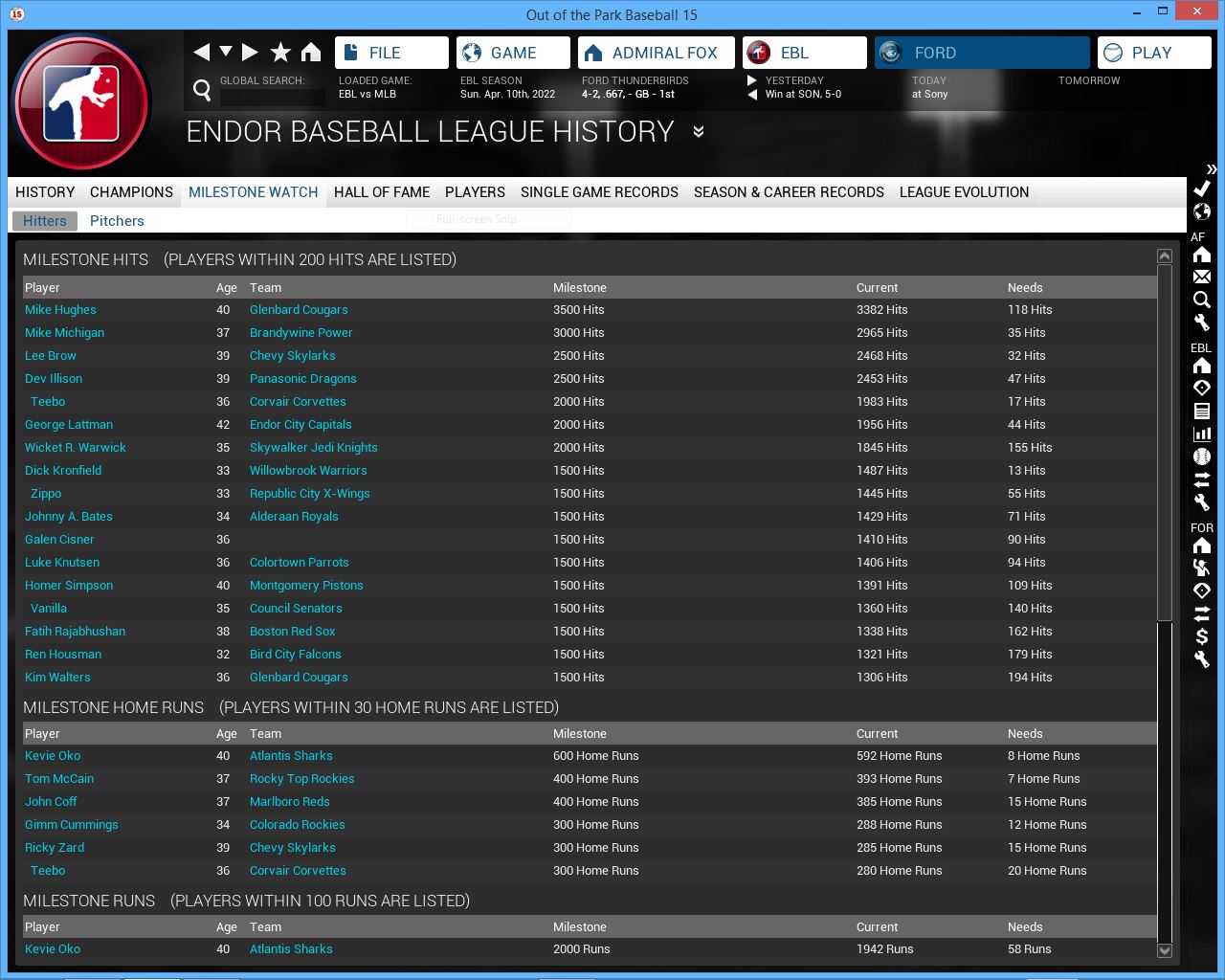This screenshot has width=1225, height=980.
Task: Click the global search magnifier icon
Action: pos(202,90)
